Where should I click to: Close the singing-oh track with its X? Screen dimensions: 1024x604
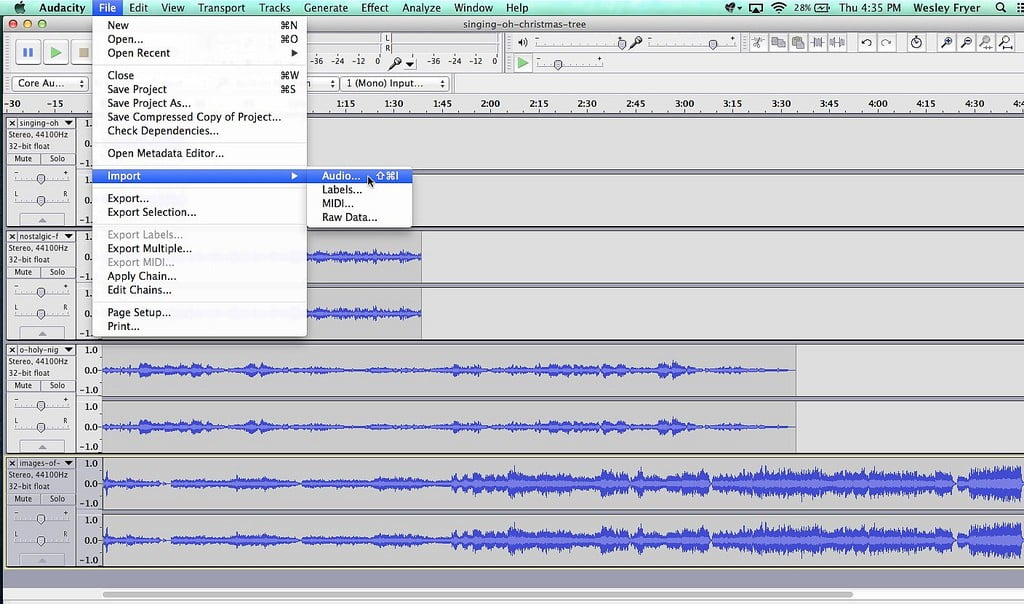(x=12, y=123)
